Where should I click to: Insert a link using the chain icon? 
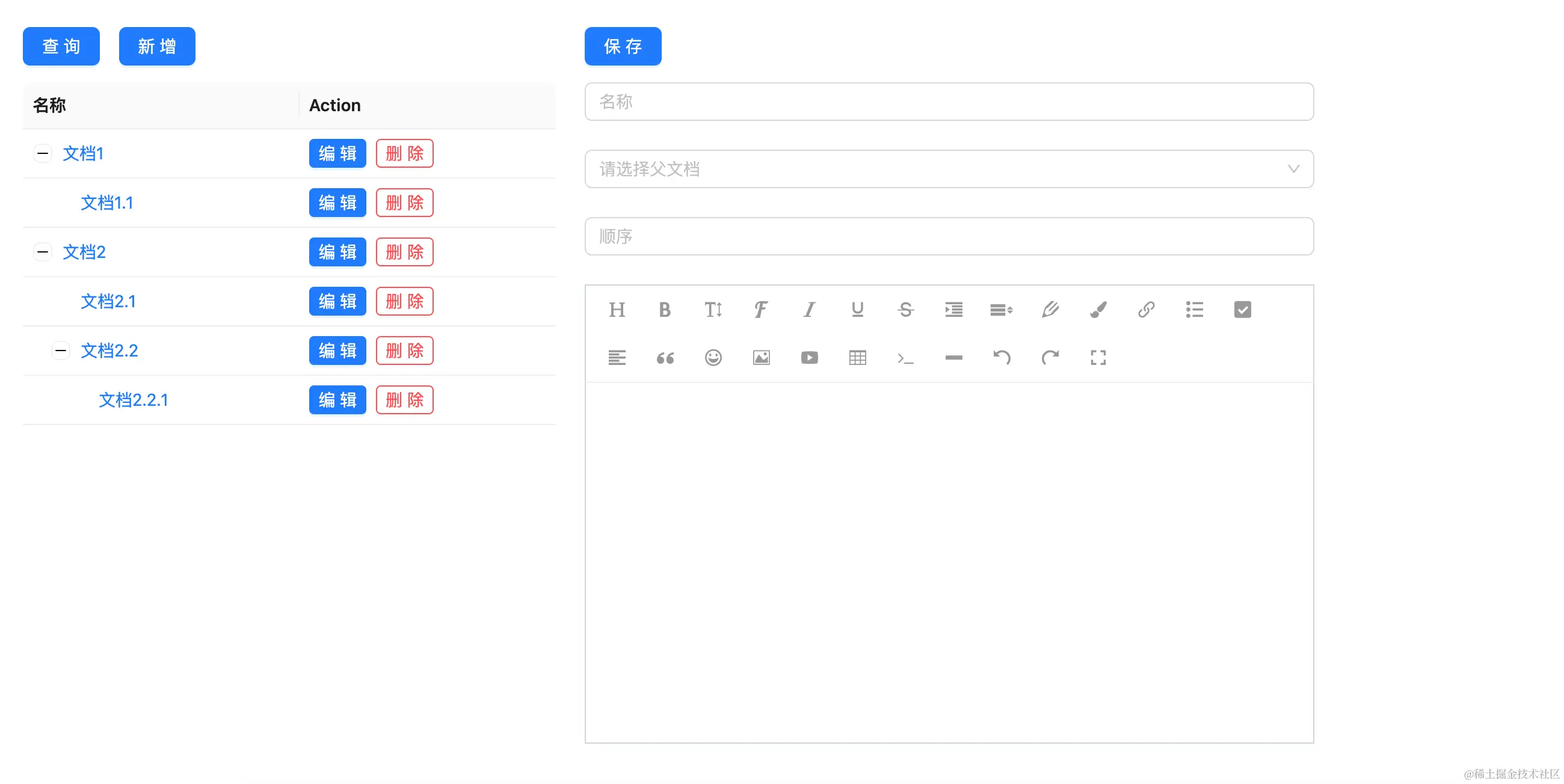coord(1147,310)
